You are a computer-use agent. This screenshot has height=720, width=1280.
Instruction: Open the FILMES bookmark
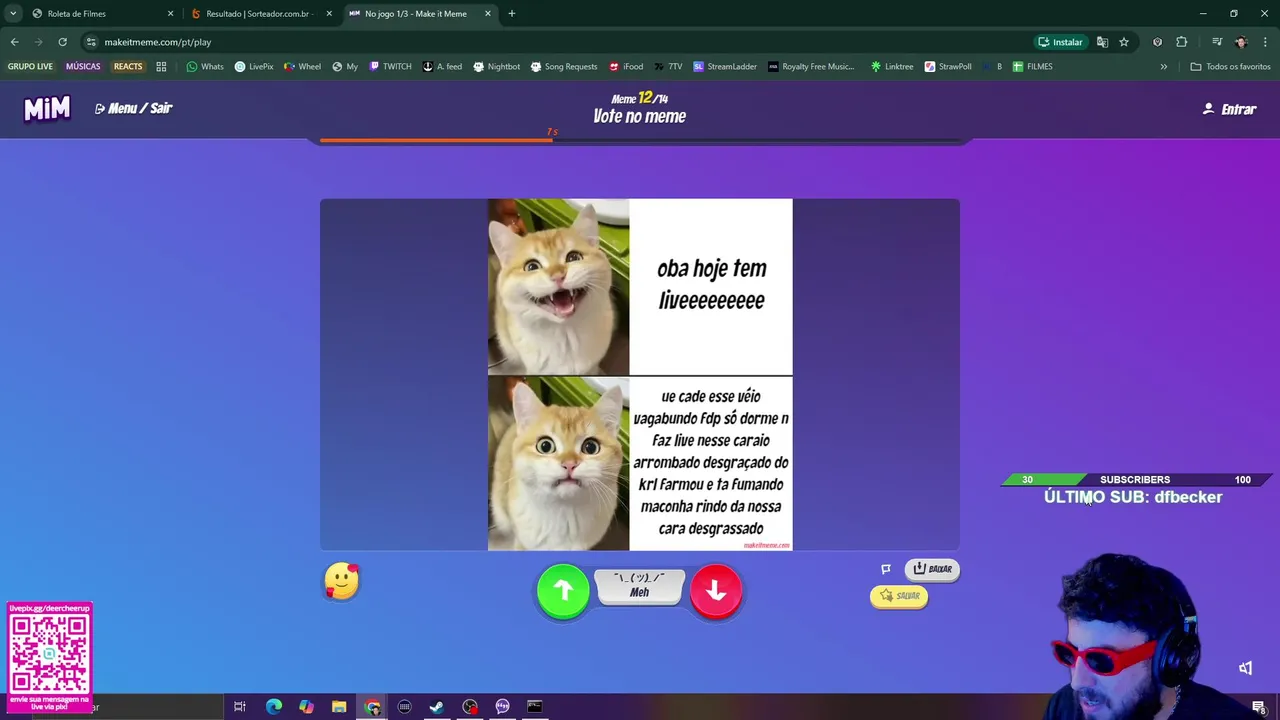click(1032, 67)
